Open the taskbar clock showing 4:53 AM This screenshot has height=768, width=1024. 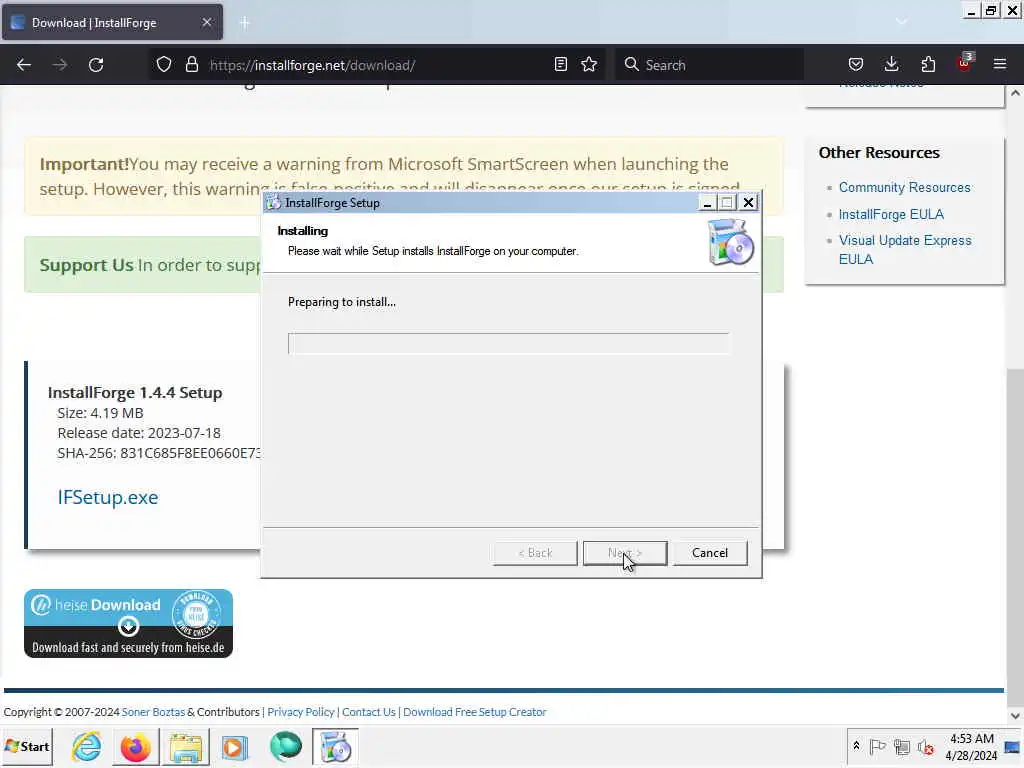pos(971,746)
